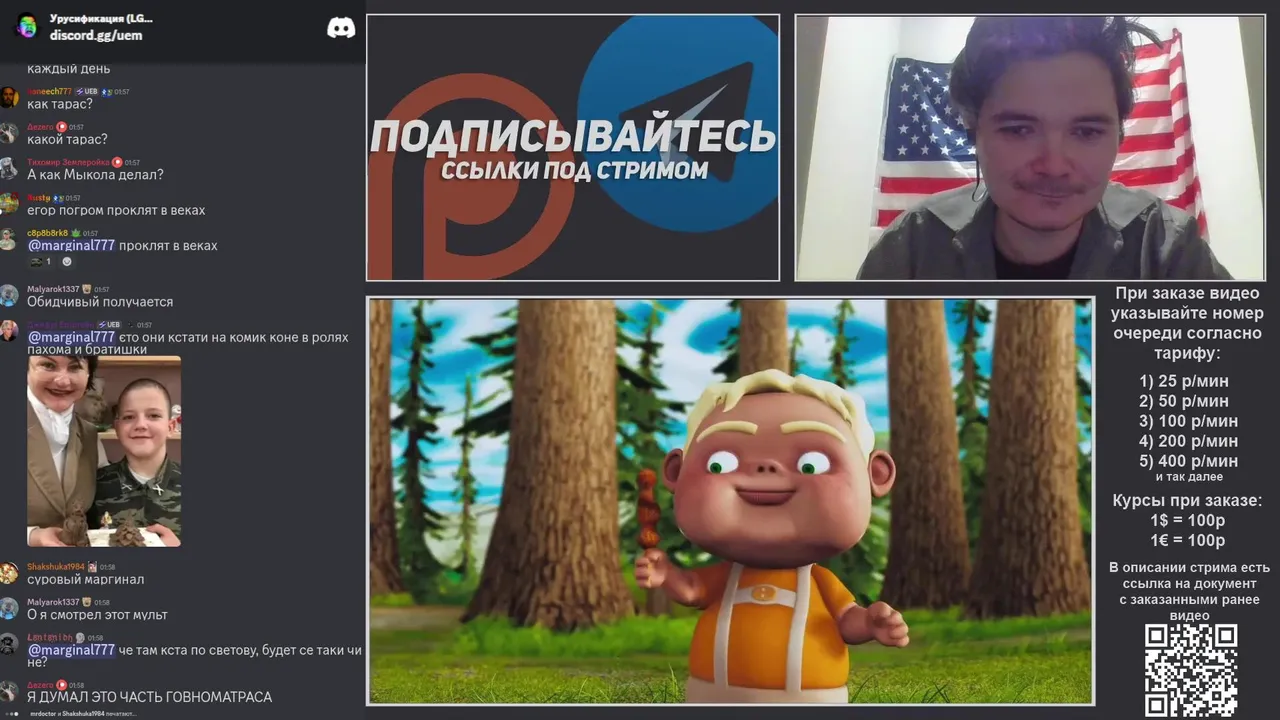Image resolution: width=1280 pixels, height=720 pixels.
Task: Click message 'А как Мыкола делал?'
Action: (x=95, y=175)
